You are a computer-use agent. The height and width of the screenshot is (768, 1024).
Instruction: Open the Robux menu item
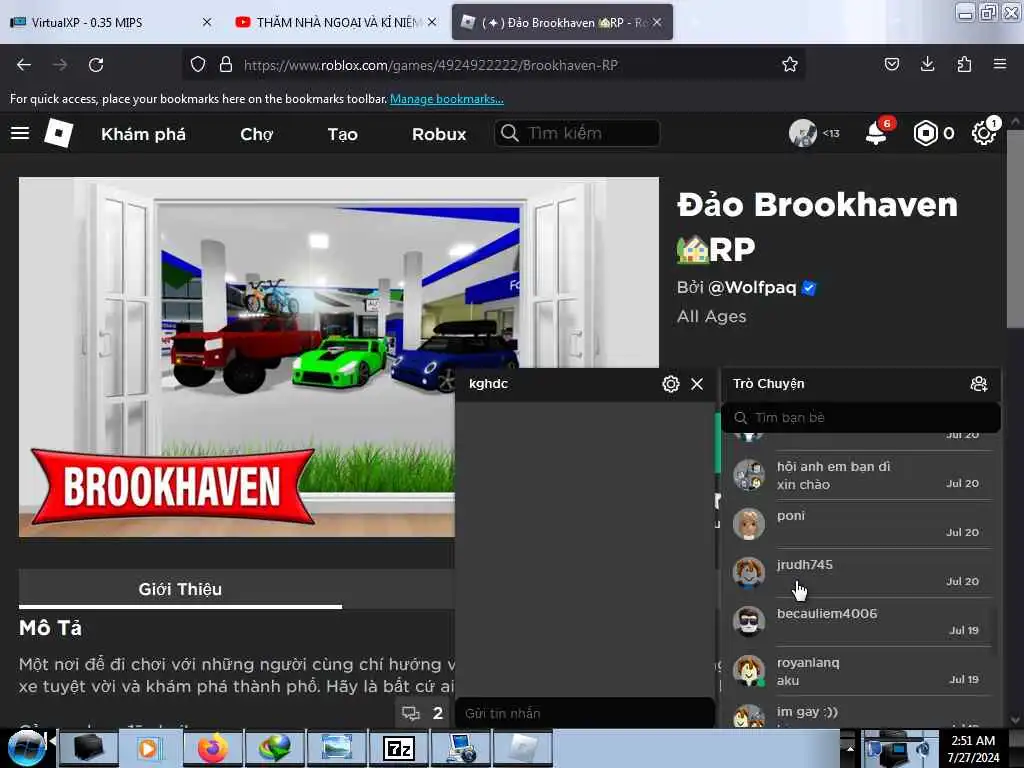pos(439,135)
